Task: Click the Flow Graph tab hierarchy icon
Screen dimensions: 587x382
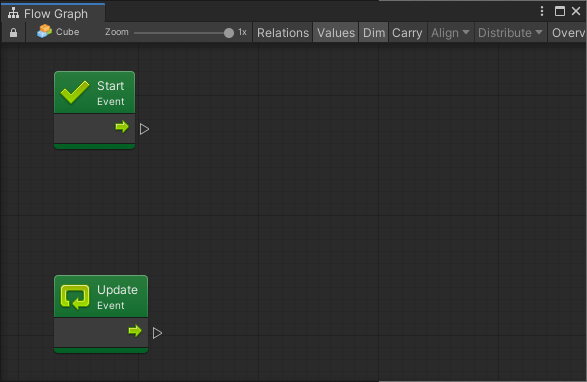Action: (x=13, y=13)
